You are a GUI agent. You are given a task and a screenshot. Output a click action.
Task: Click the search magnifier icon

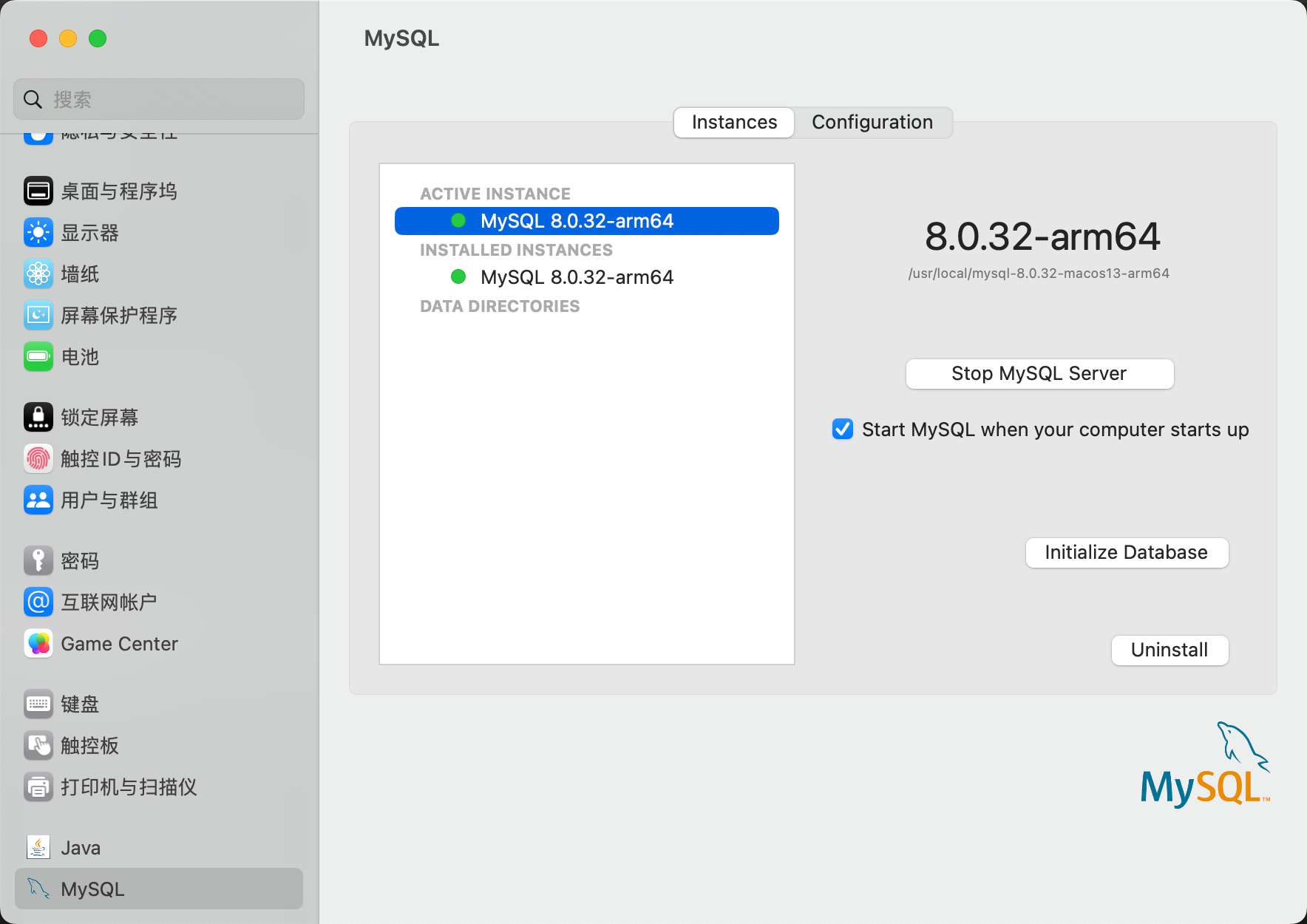[x=33, y=99]
